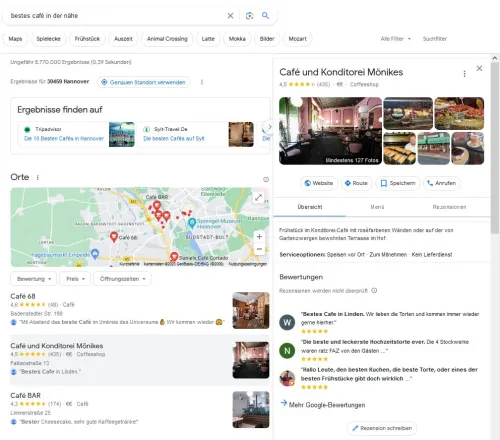Select the Mozart filter chip
This screenshot has width=500, height=440.
[297, 39]
